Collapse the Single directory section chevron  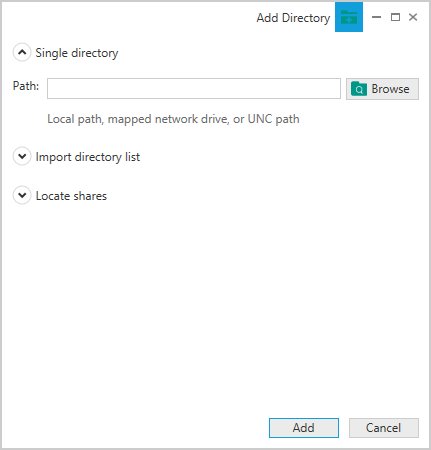tap(22, 52)
